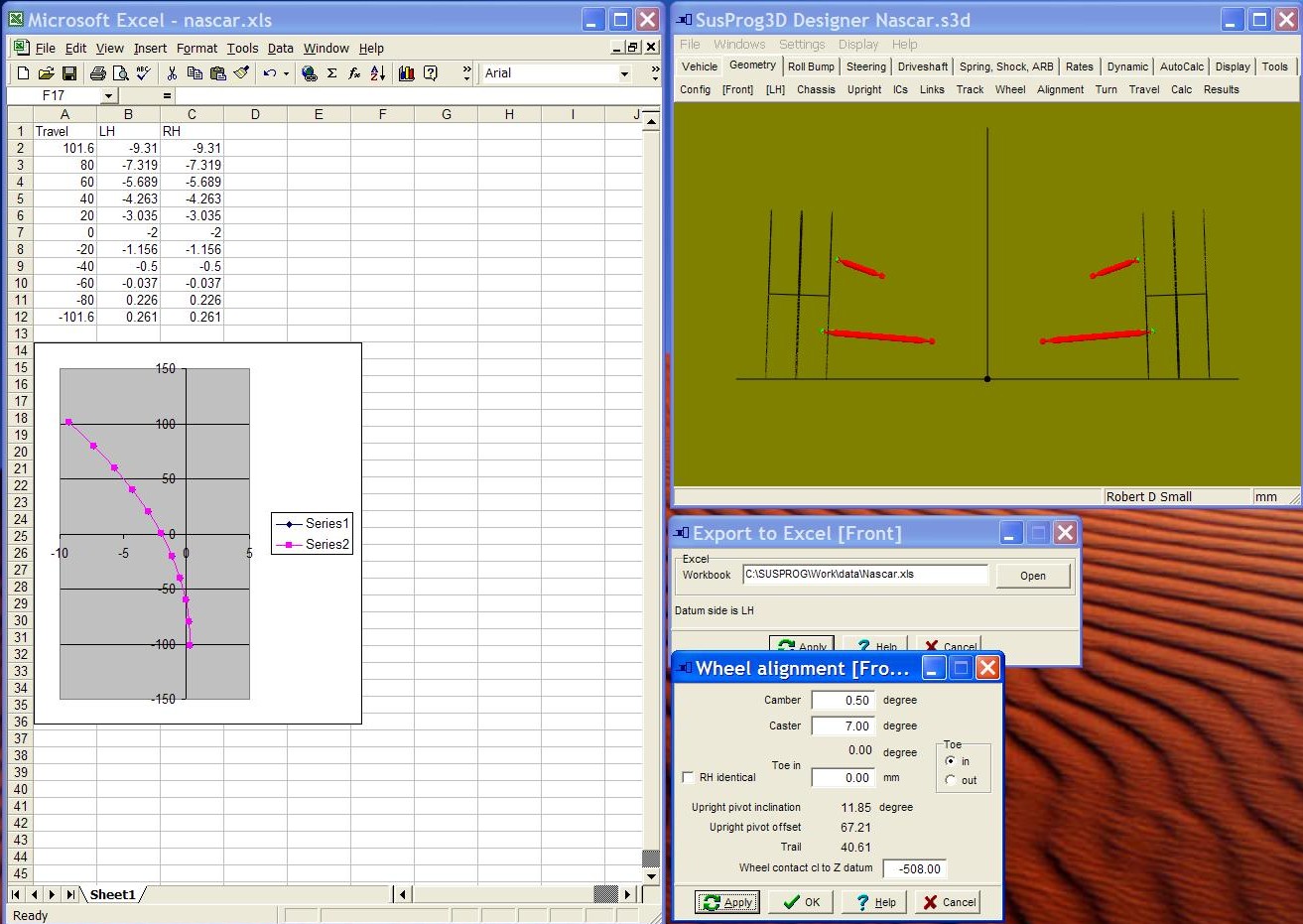Open the Excel Data menu

pos(280,48)
